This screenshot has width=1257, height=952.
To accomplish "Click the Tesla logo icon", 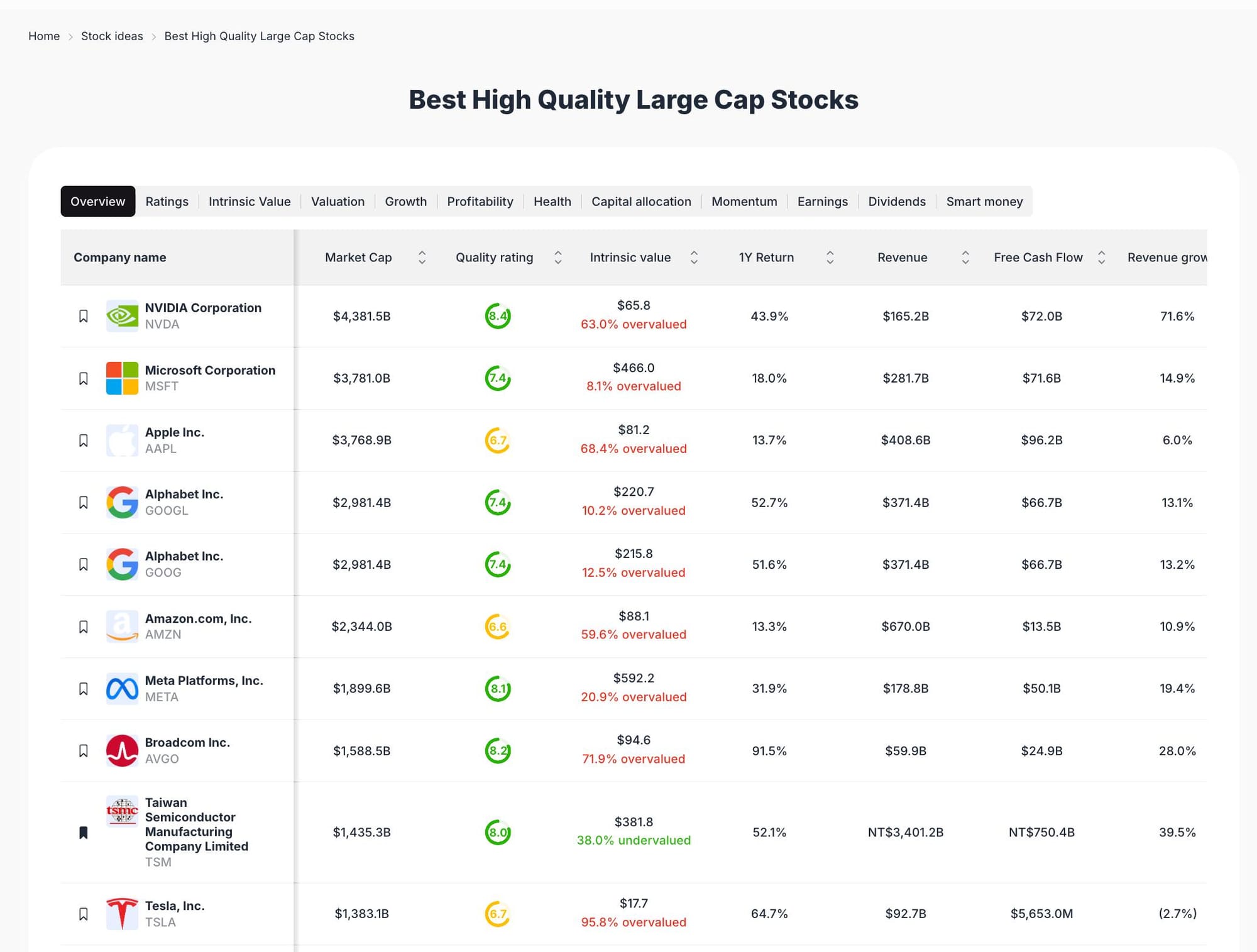I will pos(122,913).
